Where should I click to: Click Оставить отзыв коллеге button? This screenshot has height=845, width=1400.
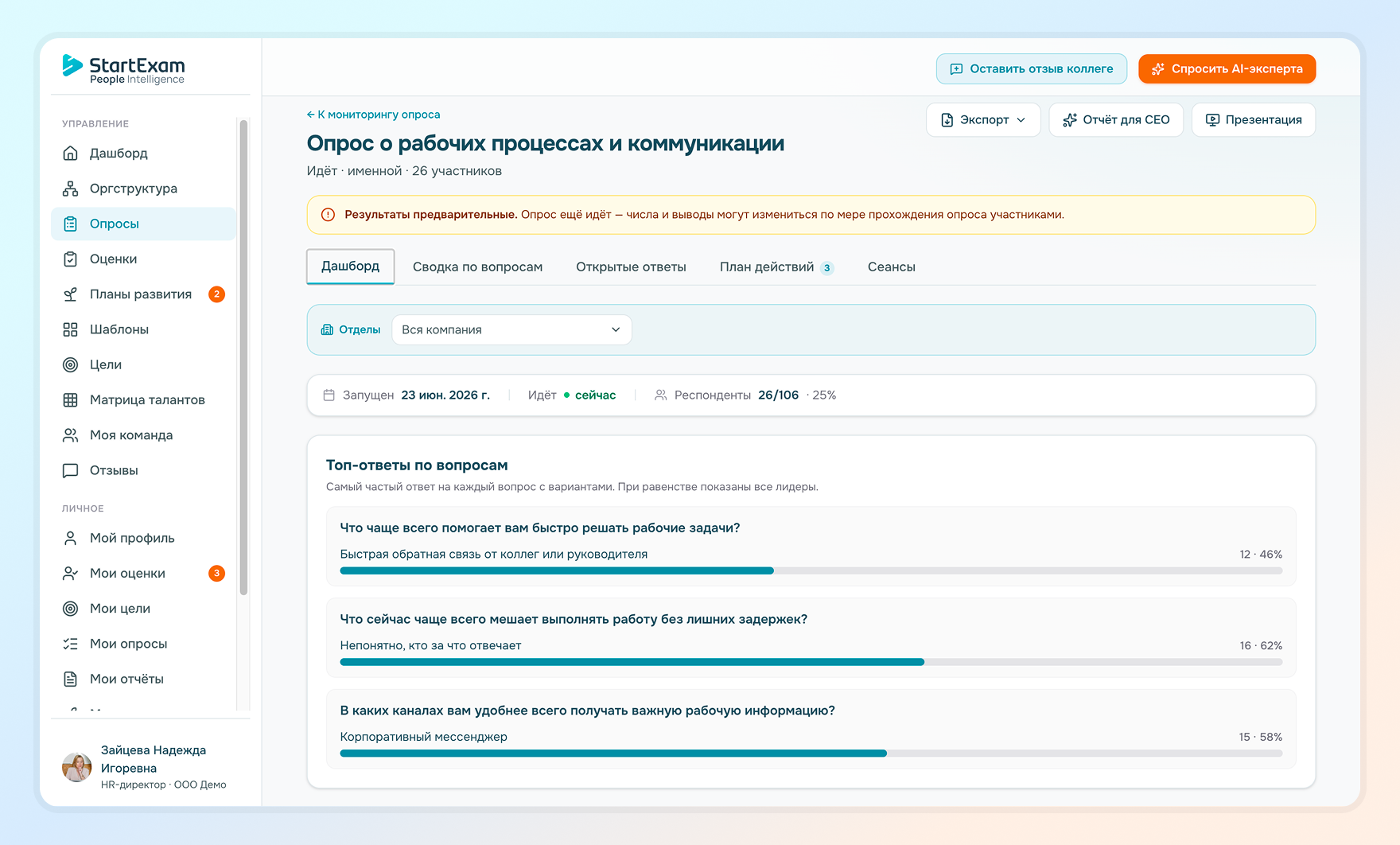(x=1032, y=68)
